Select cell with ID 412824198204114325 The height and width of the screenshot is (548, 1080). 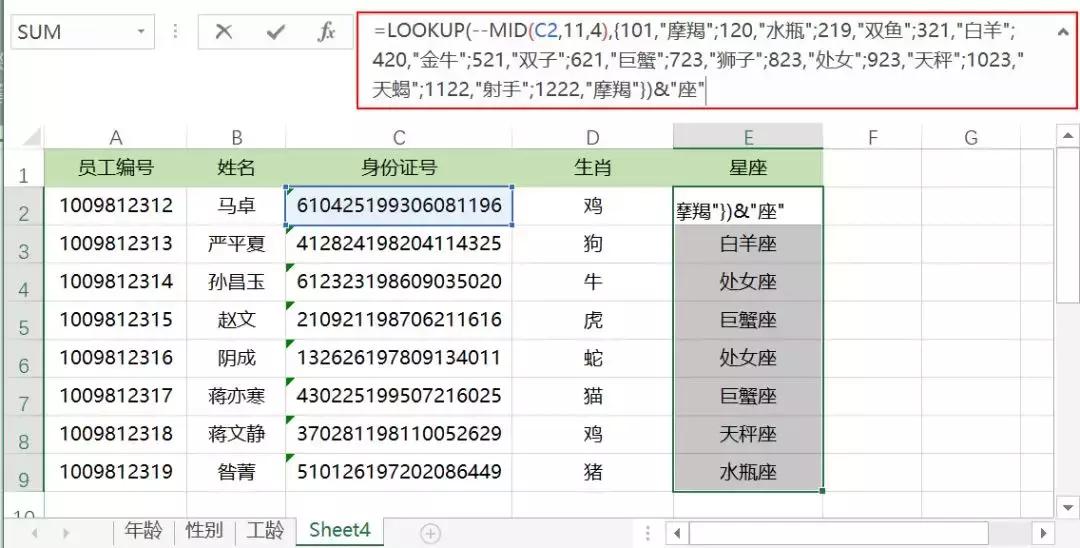coord(399,244)
